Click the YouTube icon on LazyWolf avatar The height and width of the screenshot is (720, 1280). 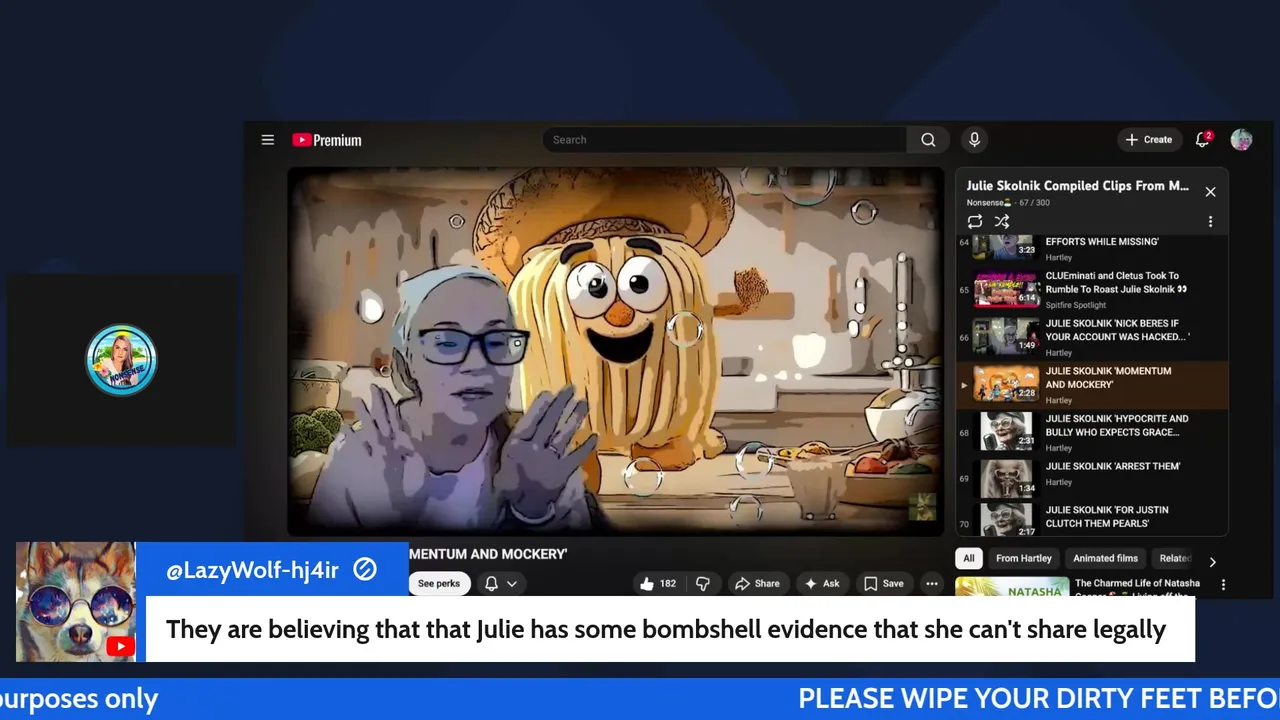pos(120,646)
